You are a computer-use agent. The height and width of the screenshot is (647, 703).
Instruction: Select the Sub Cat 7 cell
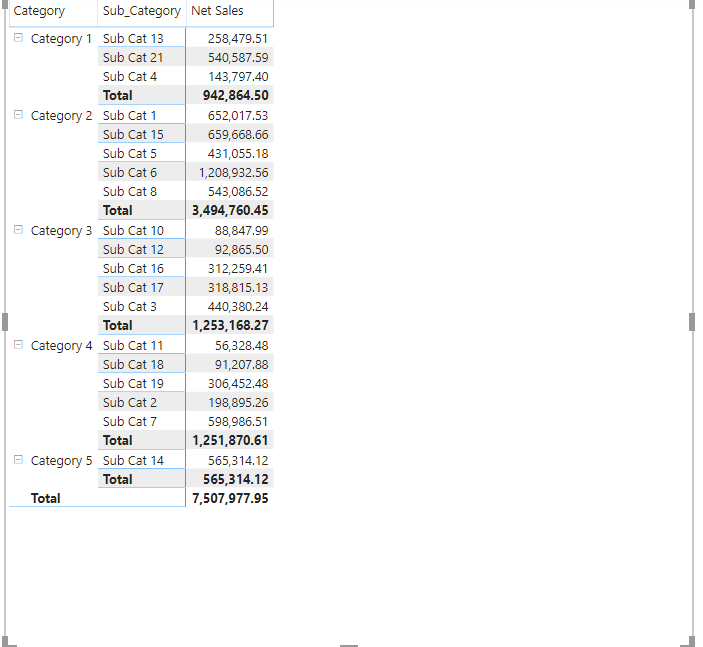click(141, 422)
